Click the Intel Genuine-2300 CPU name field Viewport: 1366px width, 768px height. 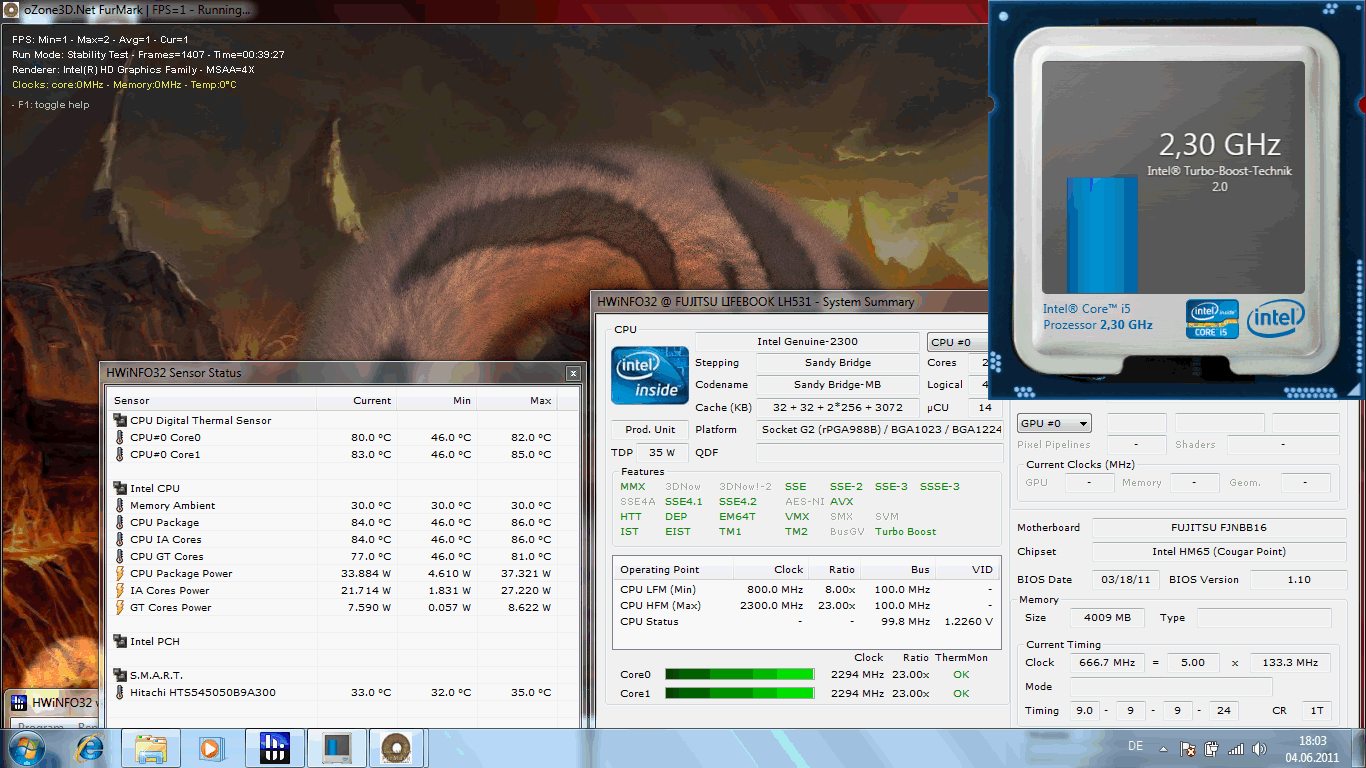pyautogui.click(x=807, y=342)
